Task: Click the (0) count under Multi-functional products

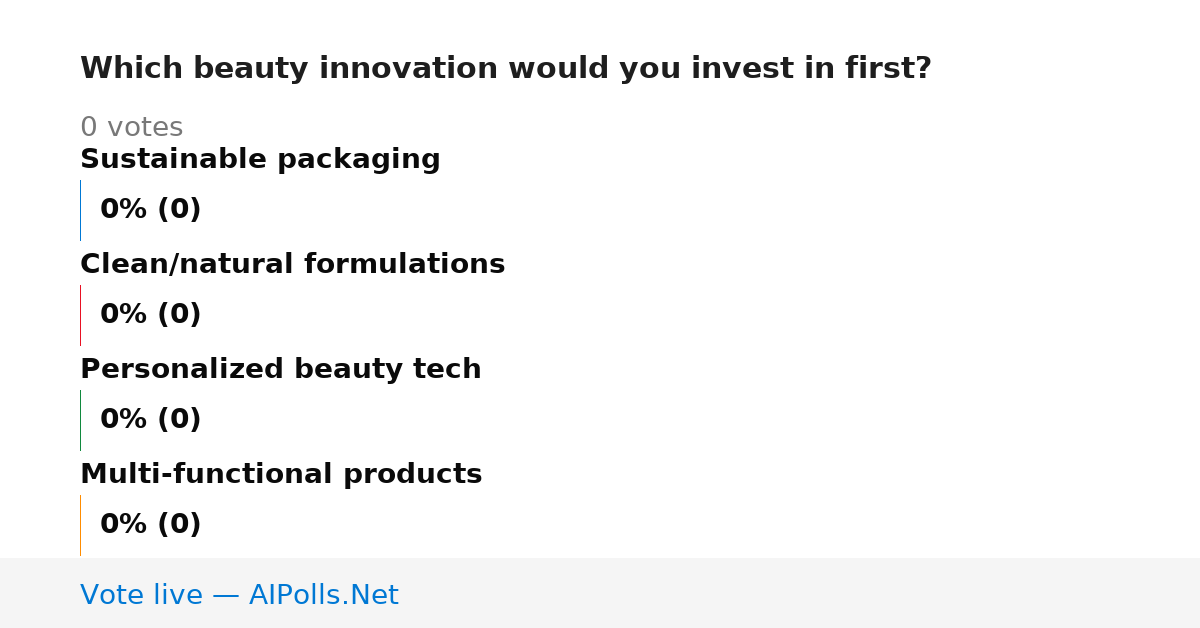Action: [179, 525]
